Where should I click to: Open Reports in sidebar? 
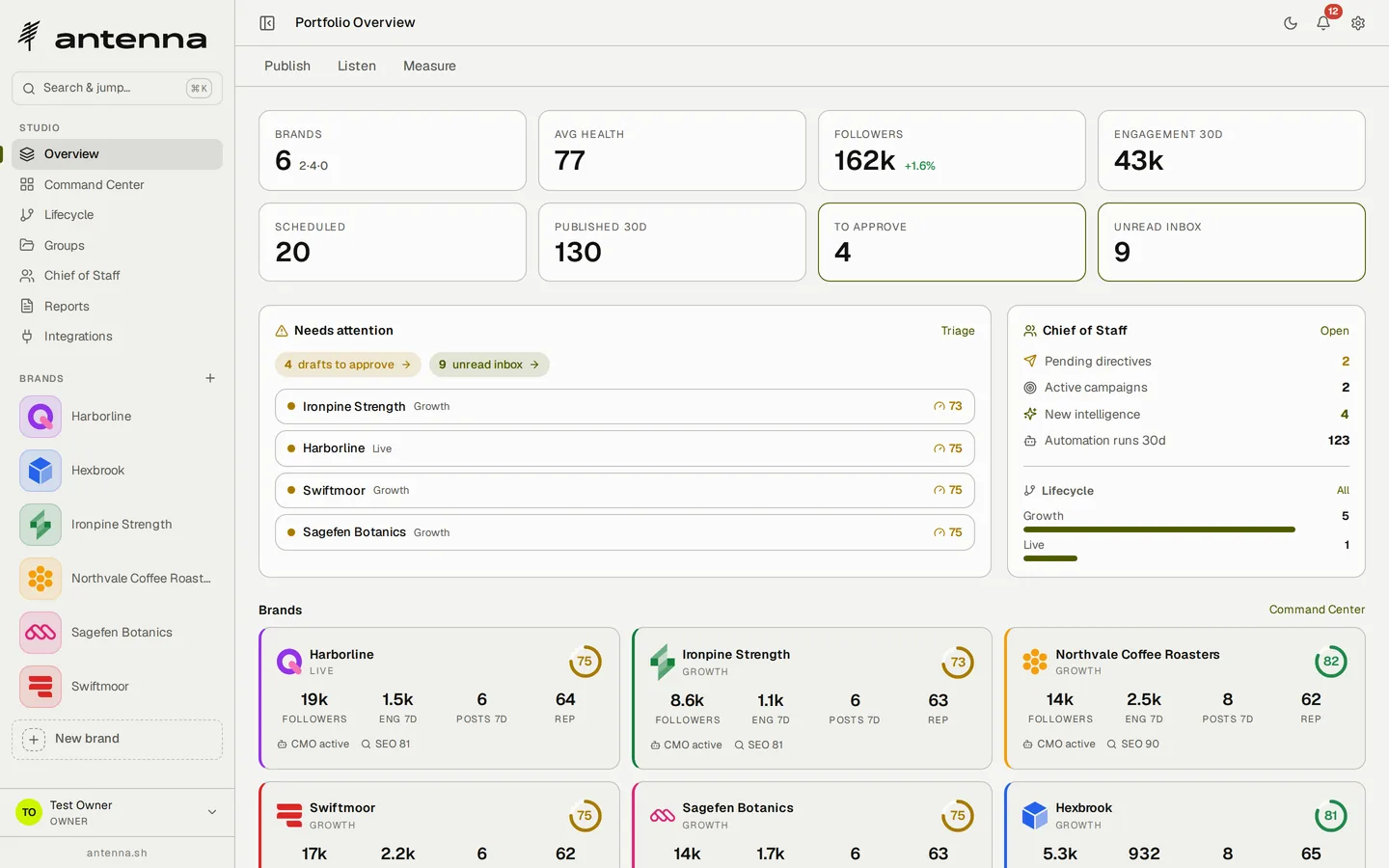[x=117, y=306]
